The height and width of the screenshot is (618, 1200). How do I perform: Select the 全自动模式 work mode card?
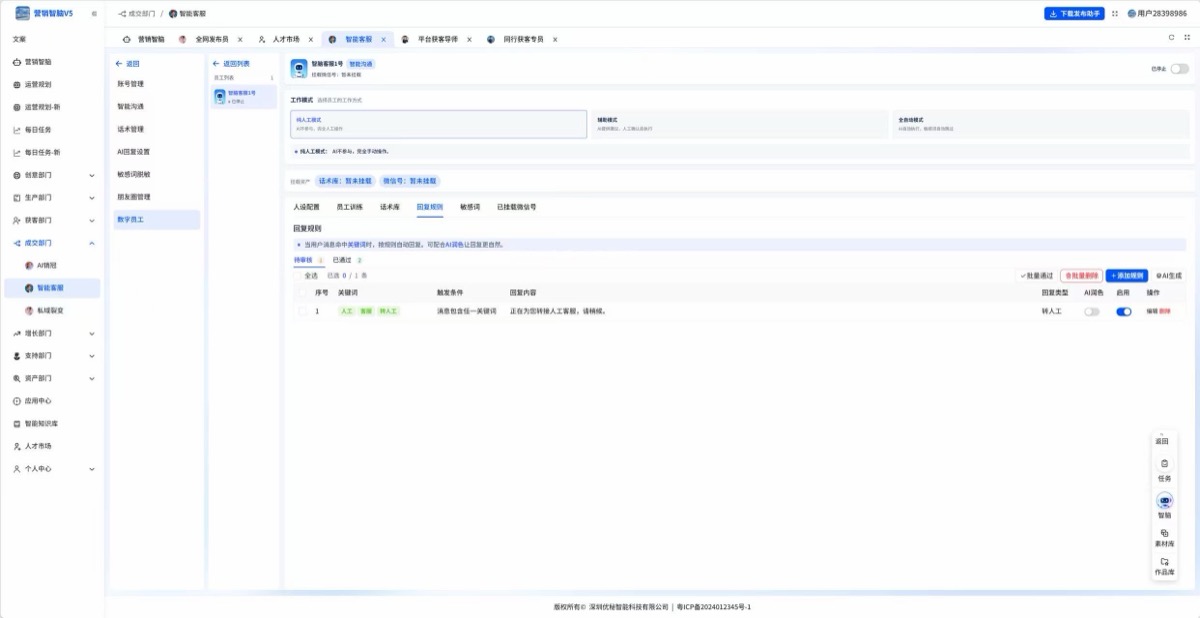click(x=1041, y=124)
